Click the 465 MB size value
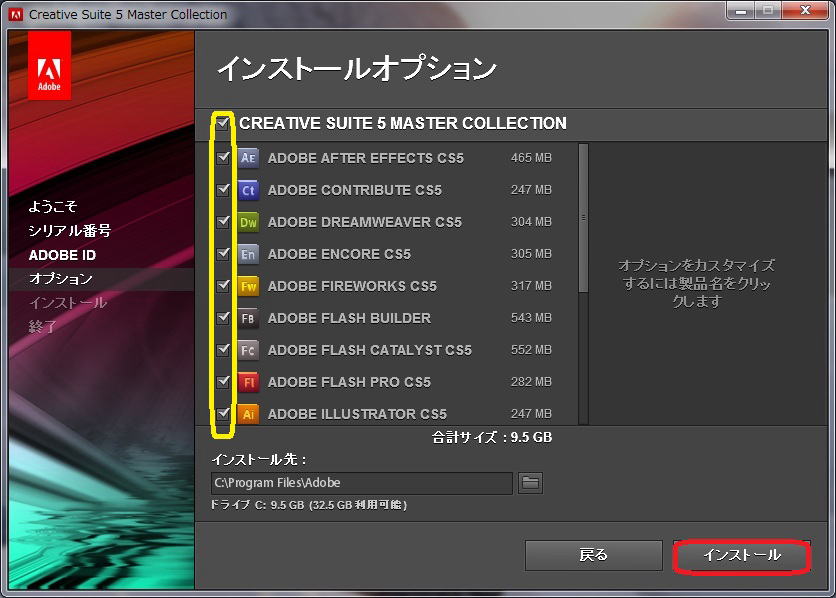 pyautogui.click(x=531, y=158)
